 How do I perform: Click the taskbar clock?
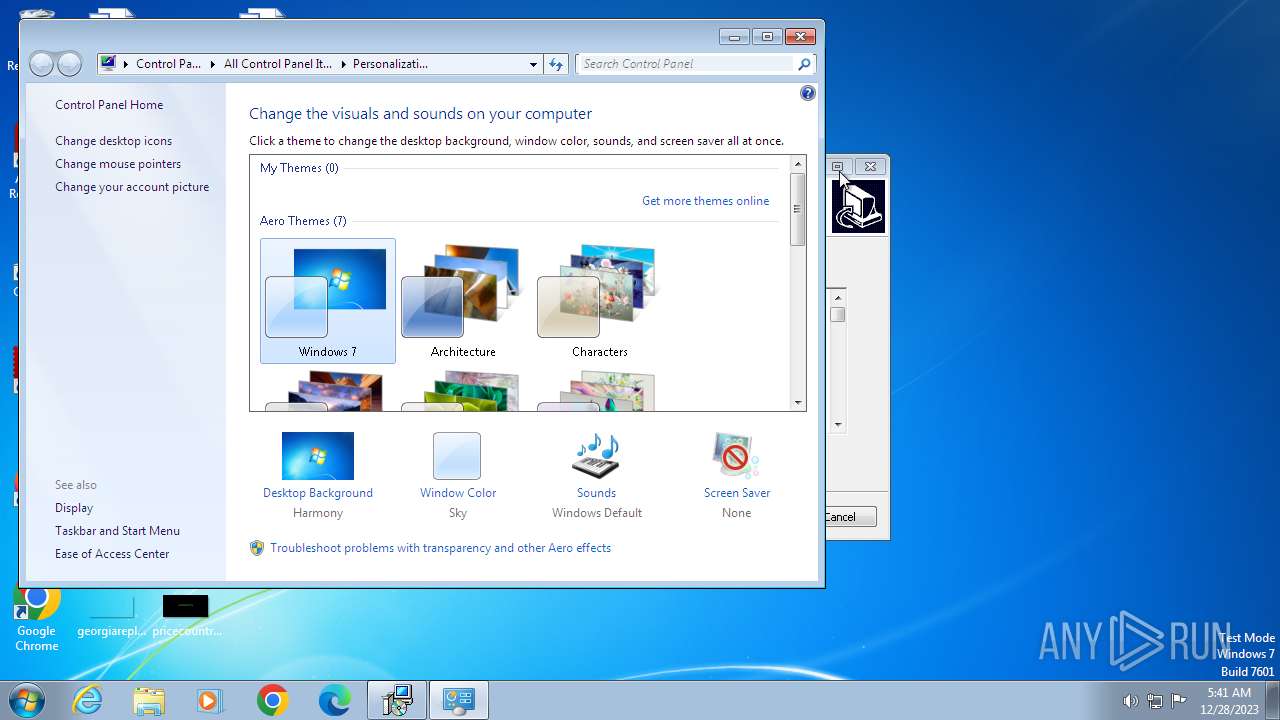point(1229,701)
